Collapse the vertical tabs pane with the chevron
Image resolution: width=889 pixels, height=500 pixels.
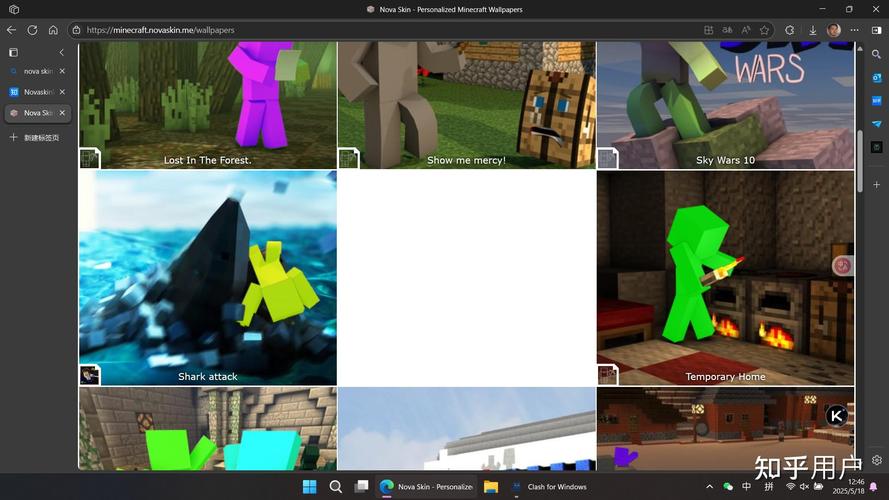(62, 52)
